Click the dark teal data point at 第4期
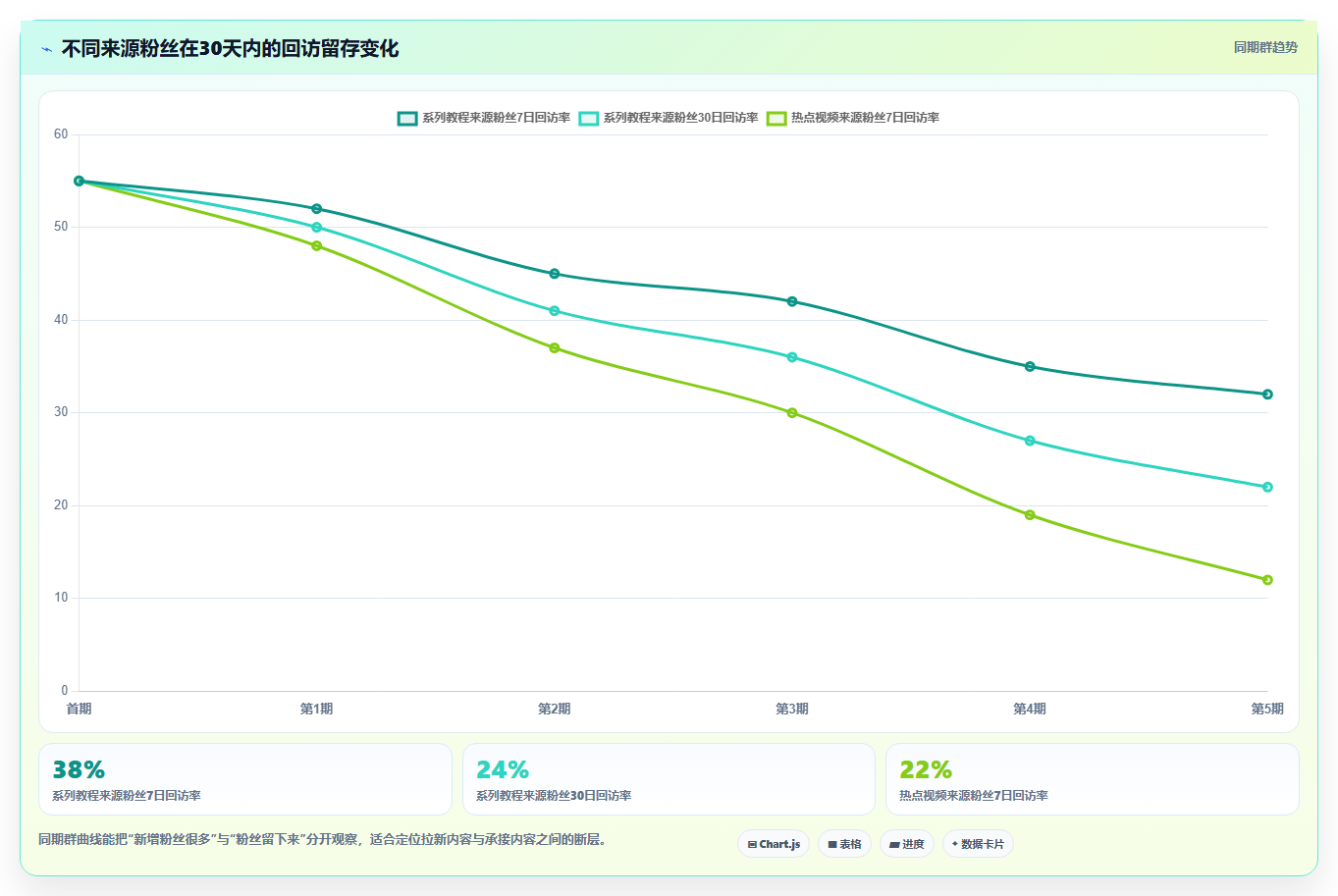This screenshot has height=896, width=1338. (x=1030, y=367)
